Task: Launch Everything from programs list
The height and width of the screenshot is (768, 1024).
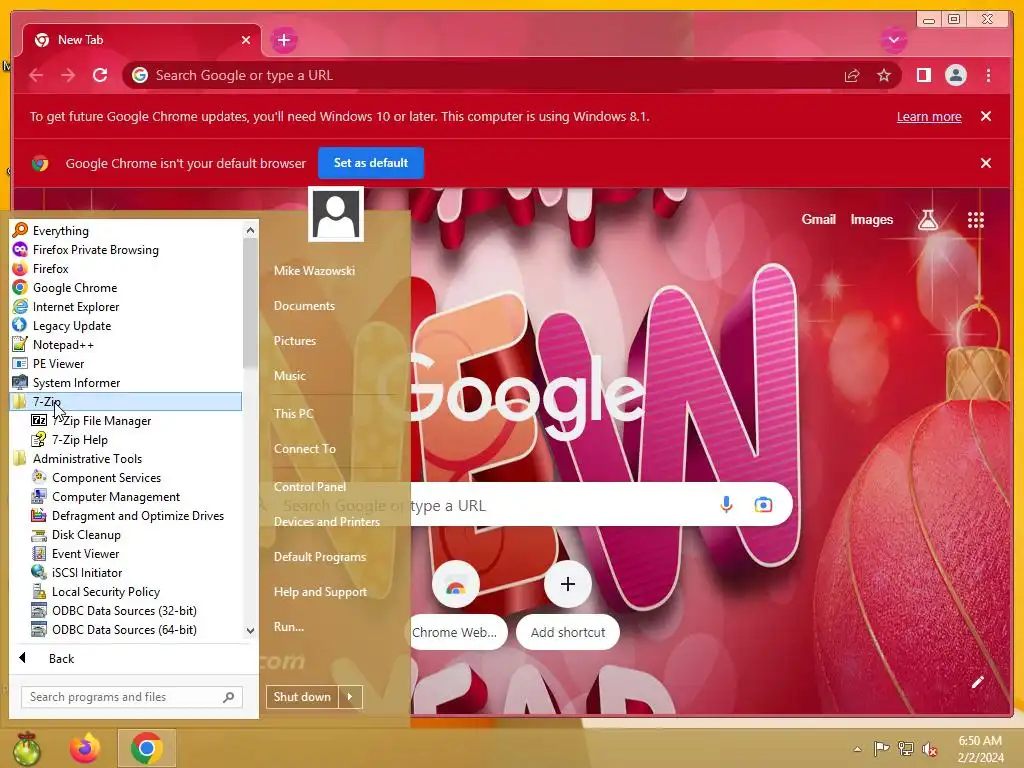Action: (x=126, y=231)
